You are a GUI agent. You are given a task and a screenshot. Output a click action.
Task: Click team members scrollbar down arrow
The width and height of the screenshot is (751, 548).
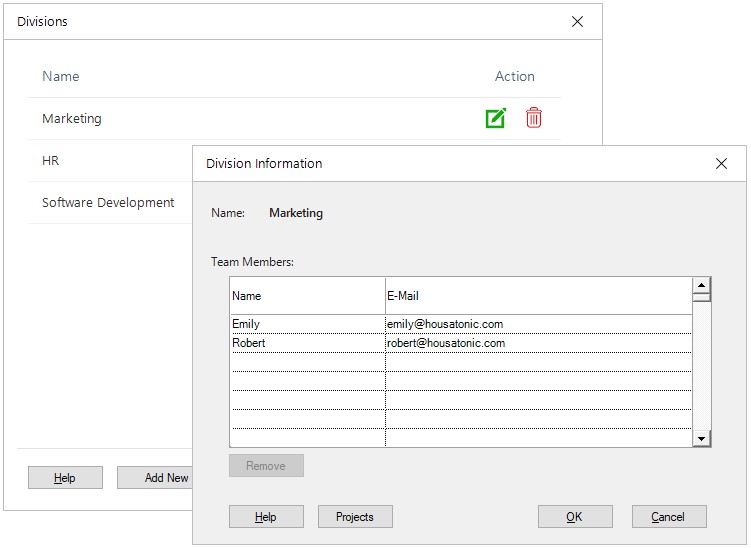click(701, 438)
